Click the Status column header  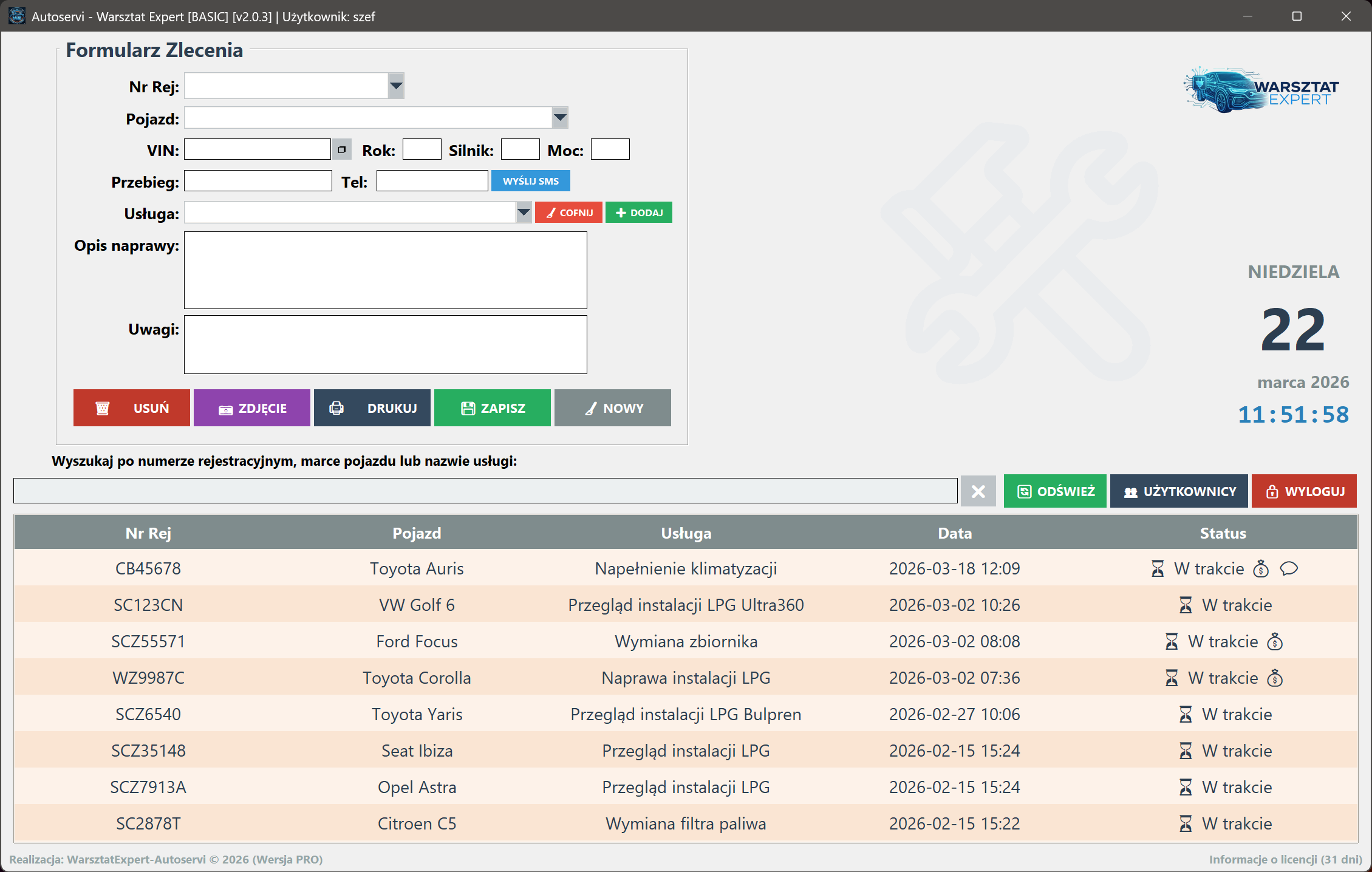[1223, 533]
